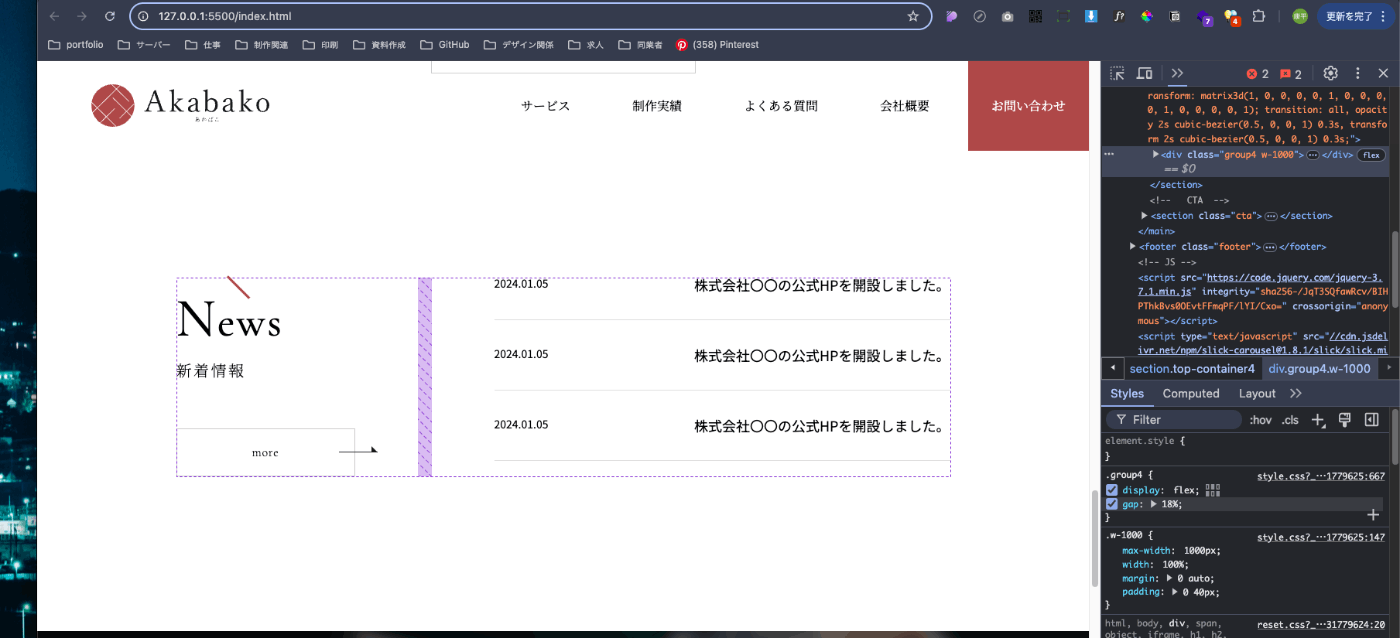Select the Inspect element tool
Image resolution: width=1400 pixels, height=638 pixels.
click(1116, 73)
